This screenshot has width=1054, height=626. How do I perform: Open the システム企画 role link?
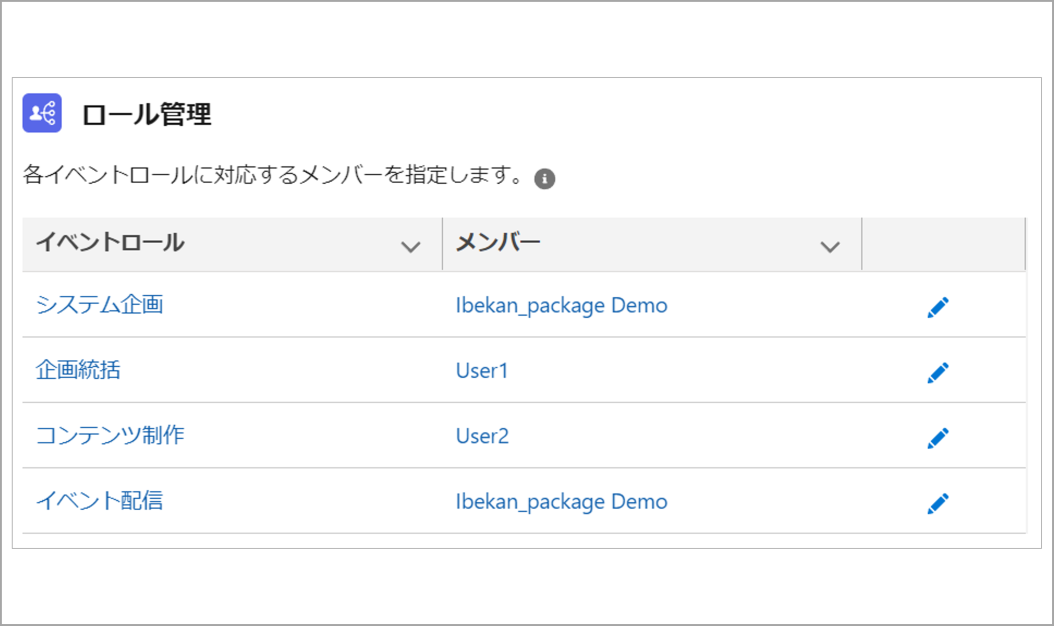pyautogui.click(x=99, y=305)
